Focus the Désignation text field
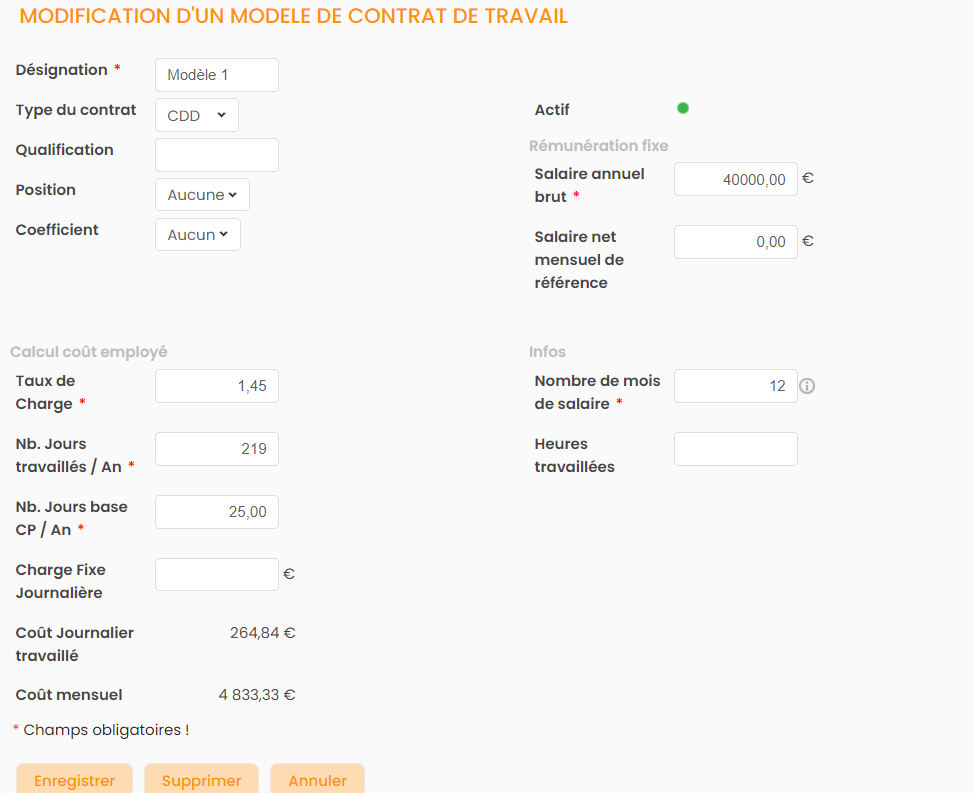Screen dimensions: 973x793 click(217, 75)
